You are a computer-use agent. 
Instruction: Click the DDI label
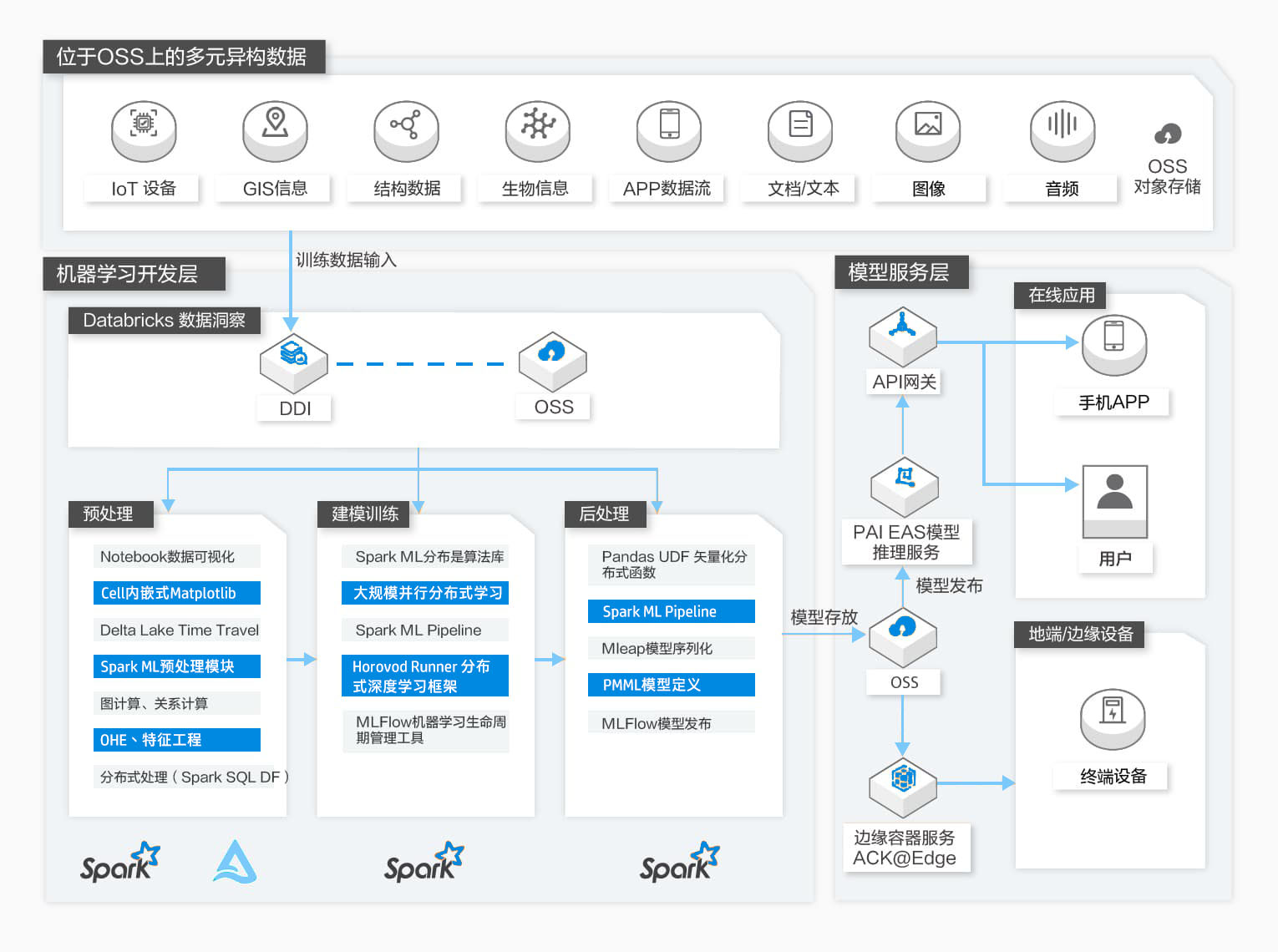coord(295,408)
